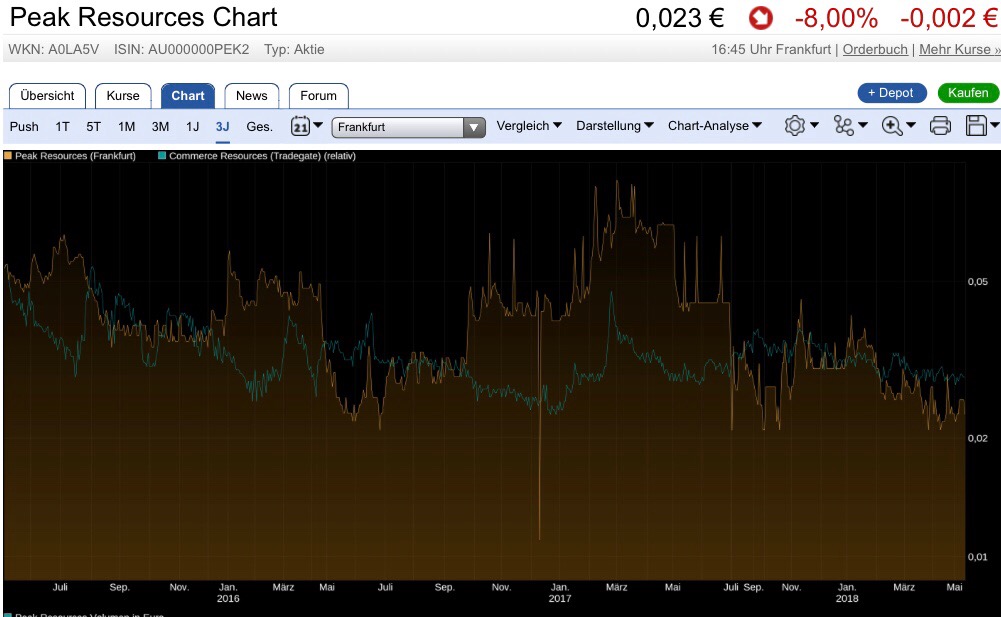The width and height of the screenshot is (1001, 617).
Task: Expand arrow next to calendar icon
Action: pos(318,125)
